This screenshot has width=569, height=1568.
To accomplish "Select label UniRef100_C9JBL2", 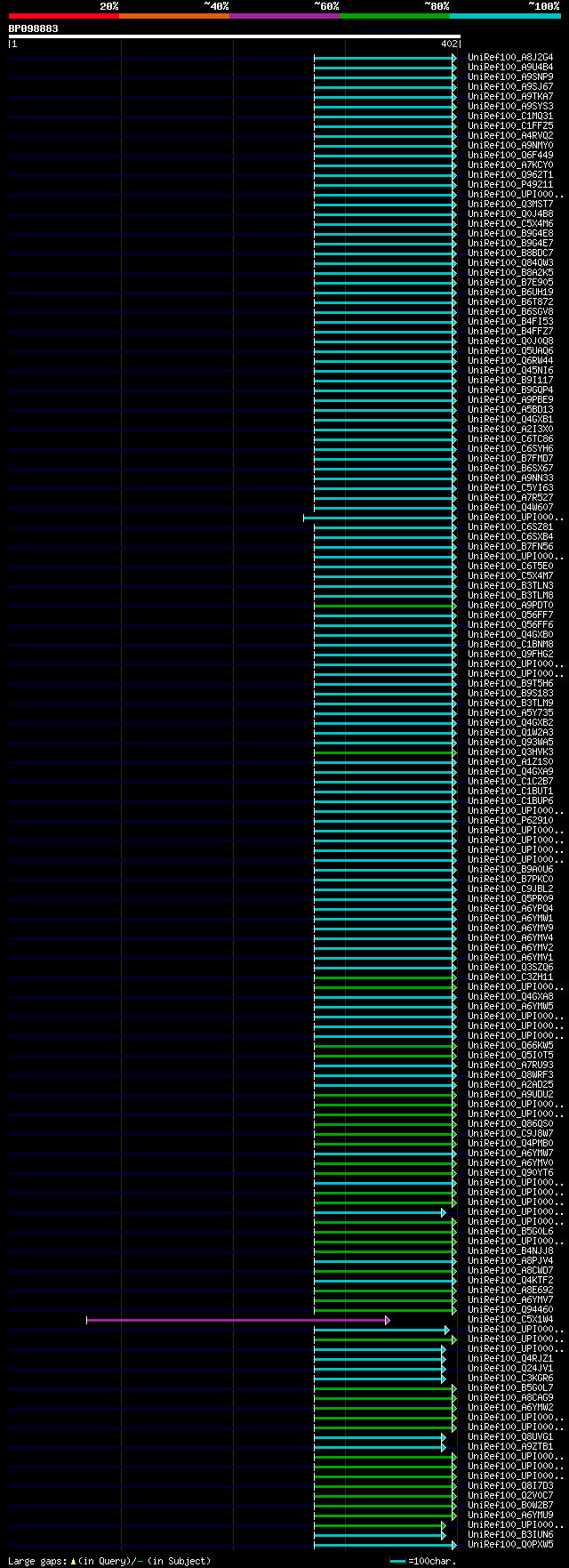I will [x=510, y=889].
